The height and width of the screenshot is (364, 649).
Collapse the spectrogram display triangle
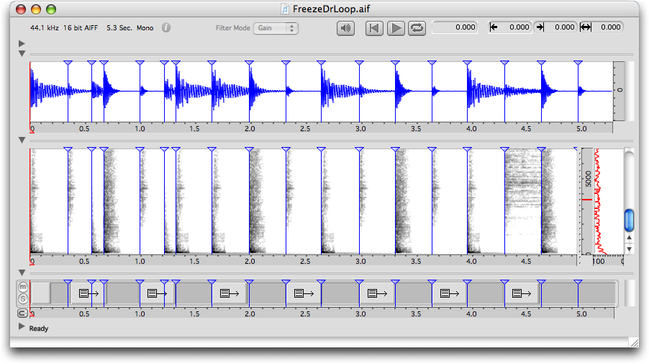[22, 140]
